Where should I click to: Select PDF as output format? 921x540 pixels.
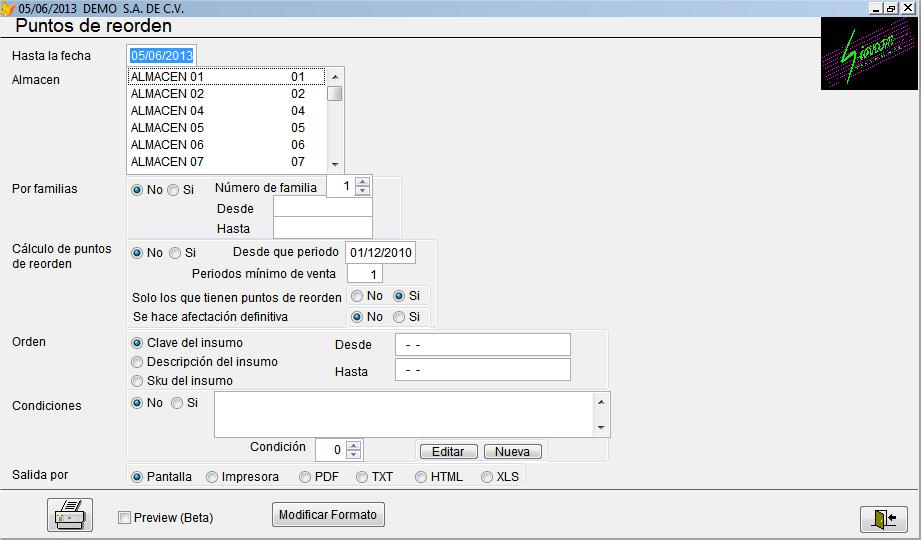coord(305,477)
